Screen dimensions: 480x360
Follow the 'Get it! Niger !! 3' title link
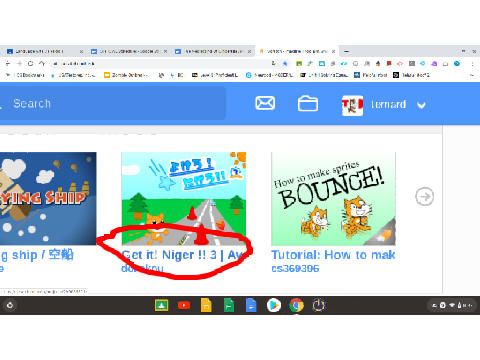[183, 255]
